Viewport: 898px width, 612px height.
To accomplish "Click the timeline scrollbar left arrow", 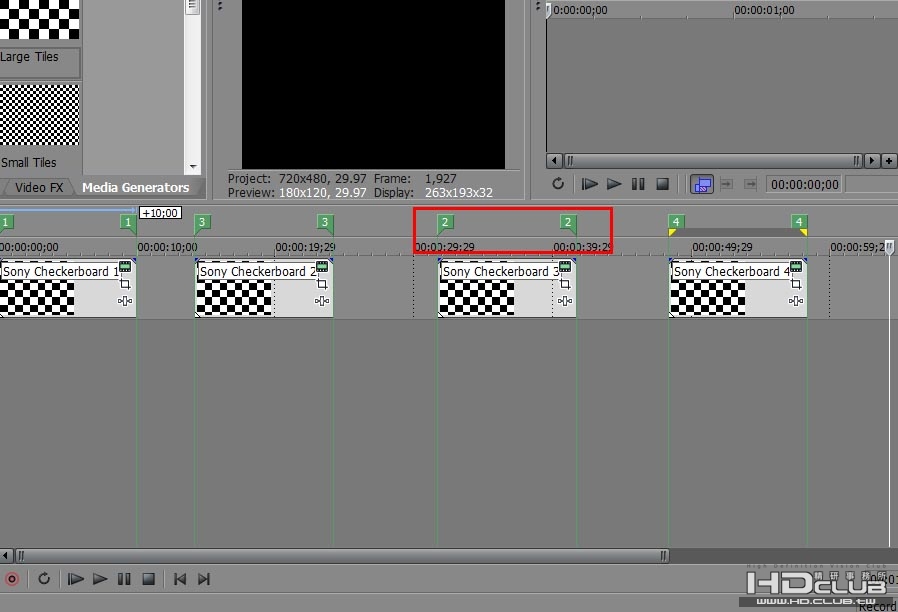I will click(x=6, y=555).
